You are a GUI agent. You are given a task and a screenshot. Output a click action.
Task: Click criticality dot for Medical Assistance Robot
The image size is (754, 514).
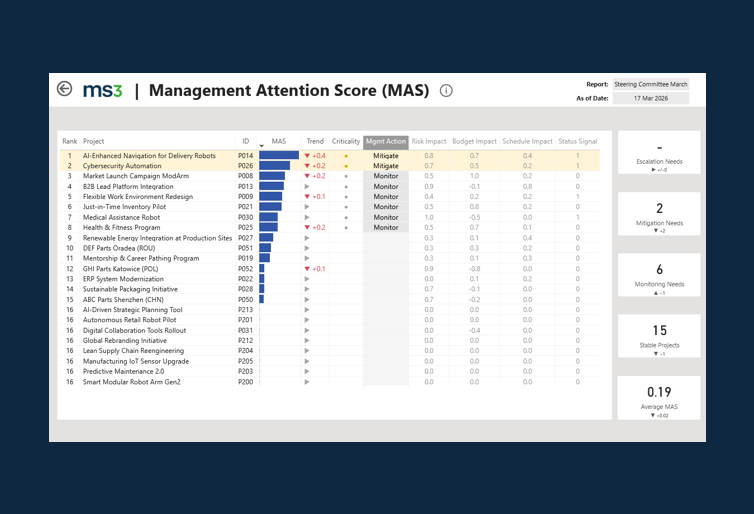346,217
